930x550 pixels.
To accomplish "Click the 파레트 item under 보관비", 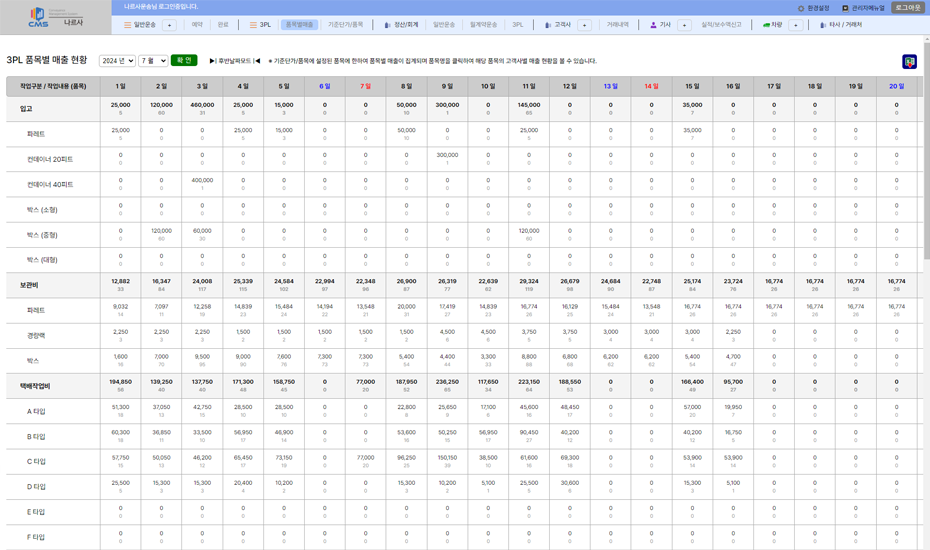I will 36,310.
